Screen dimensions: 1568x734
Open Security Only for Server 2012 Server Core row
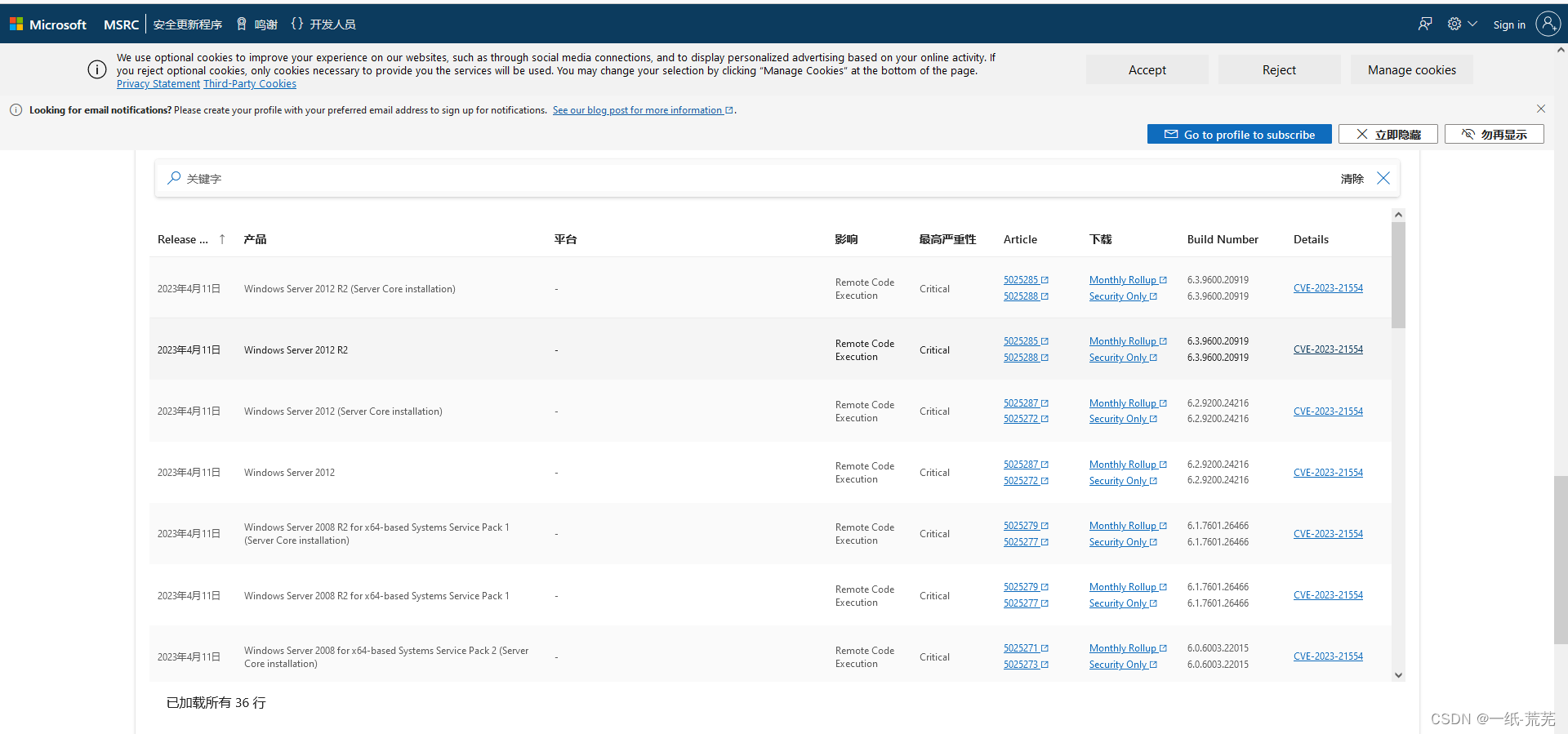pos(1123,419)
